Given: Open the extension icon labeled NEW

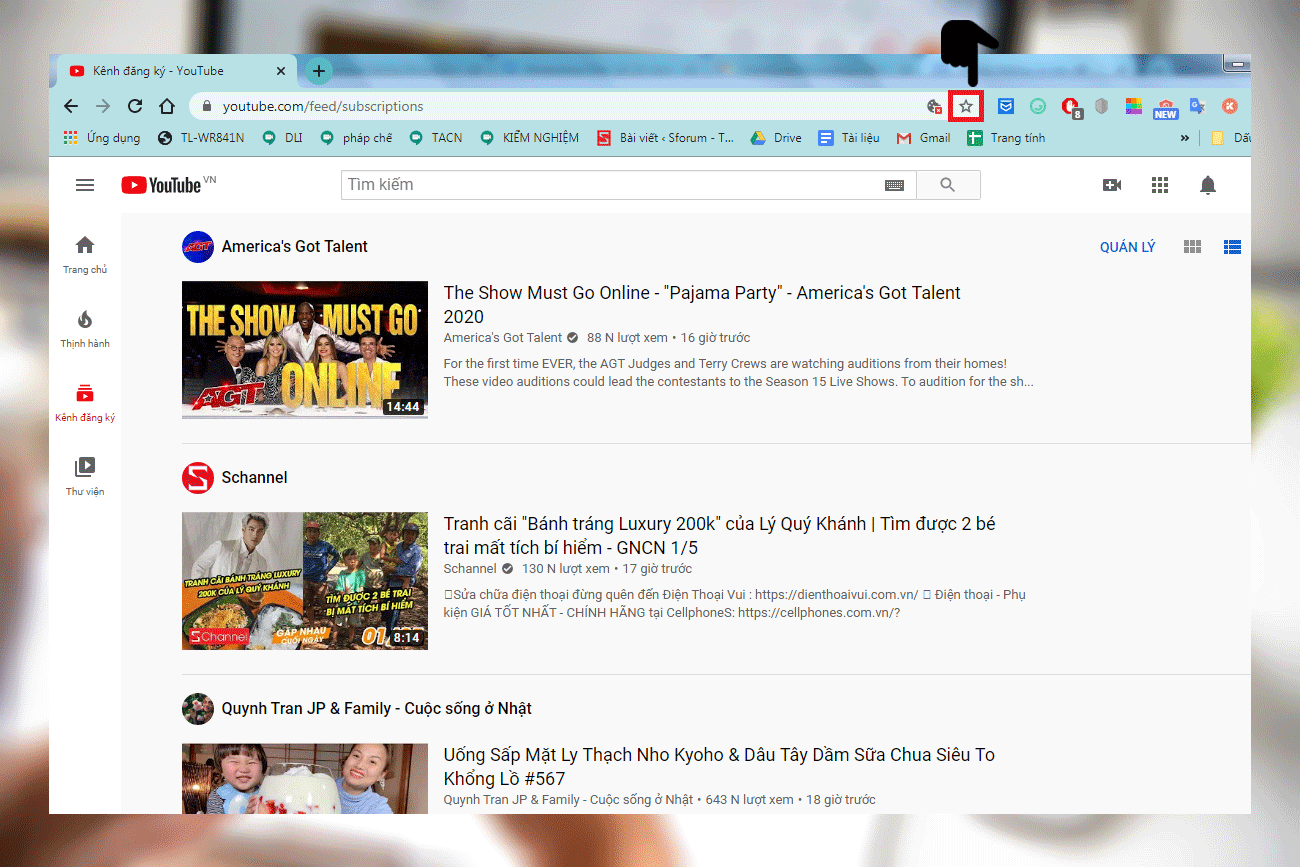Looking at the screenshot, I should 1166,108.
